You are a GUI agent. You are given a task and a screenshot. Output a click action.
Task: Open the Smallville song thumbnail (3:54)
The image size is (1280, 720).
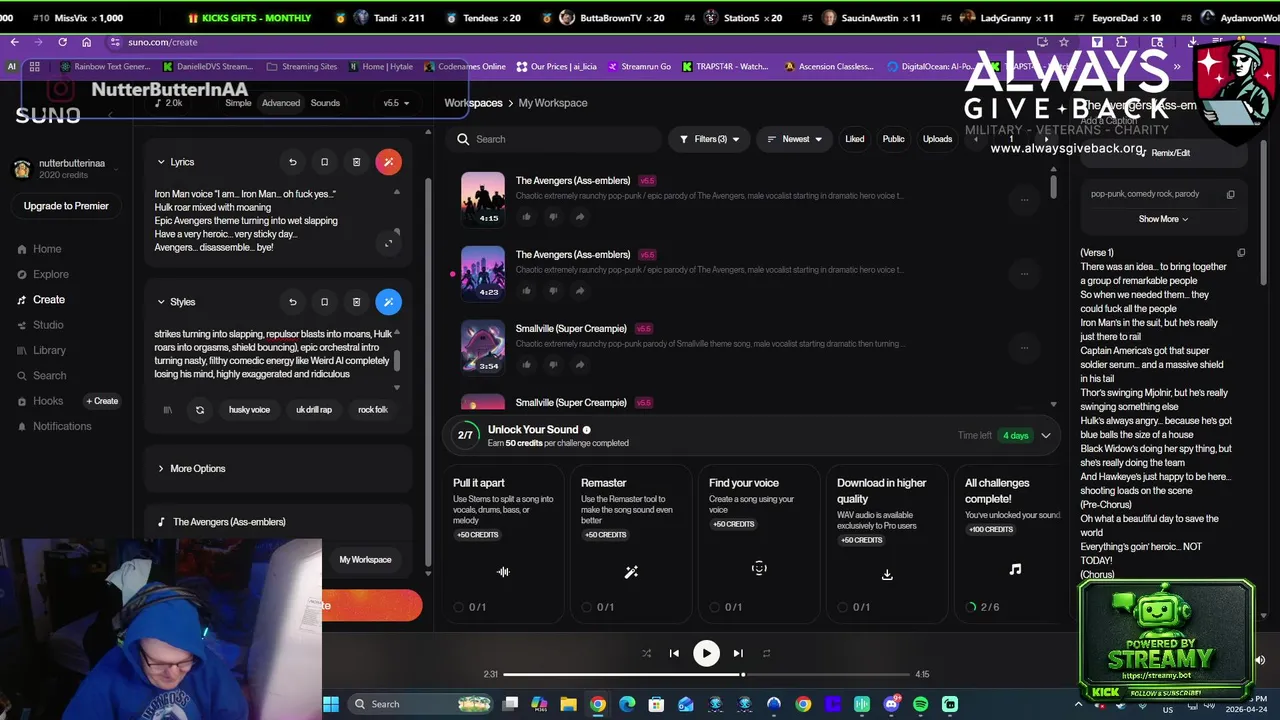483,346
